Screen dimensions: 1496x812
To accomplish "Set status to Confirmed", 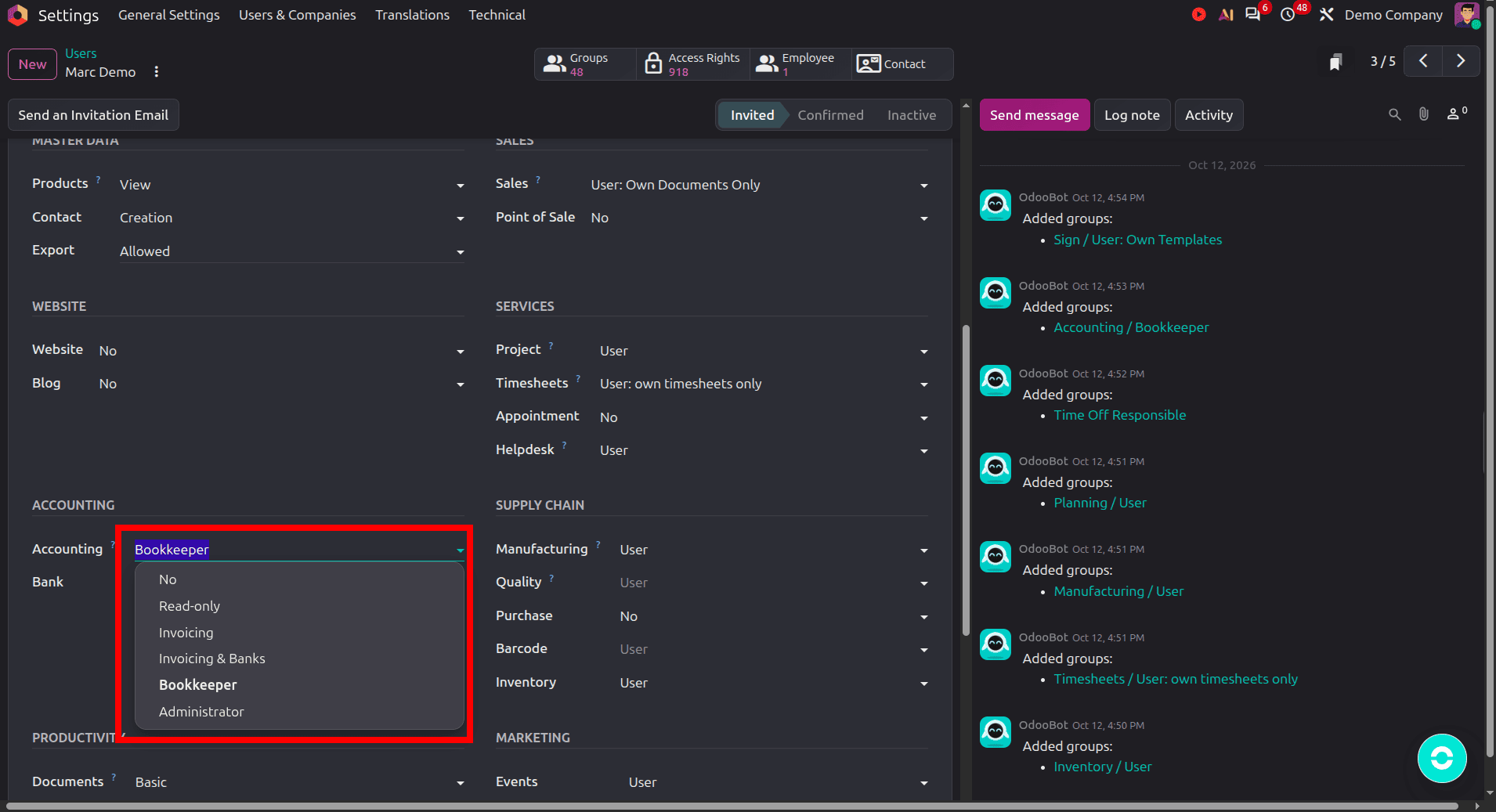I will [x=830, y=115].
